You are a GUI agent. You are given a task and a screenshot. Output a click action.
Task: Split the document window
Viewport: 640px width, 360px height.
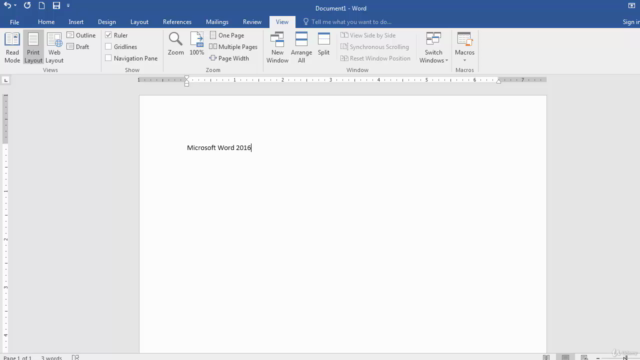coord(324,44)
